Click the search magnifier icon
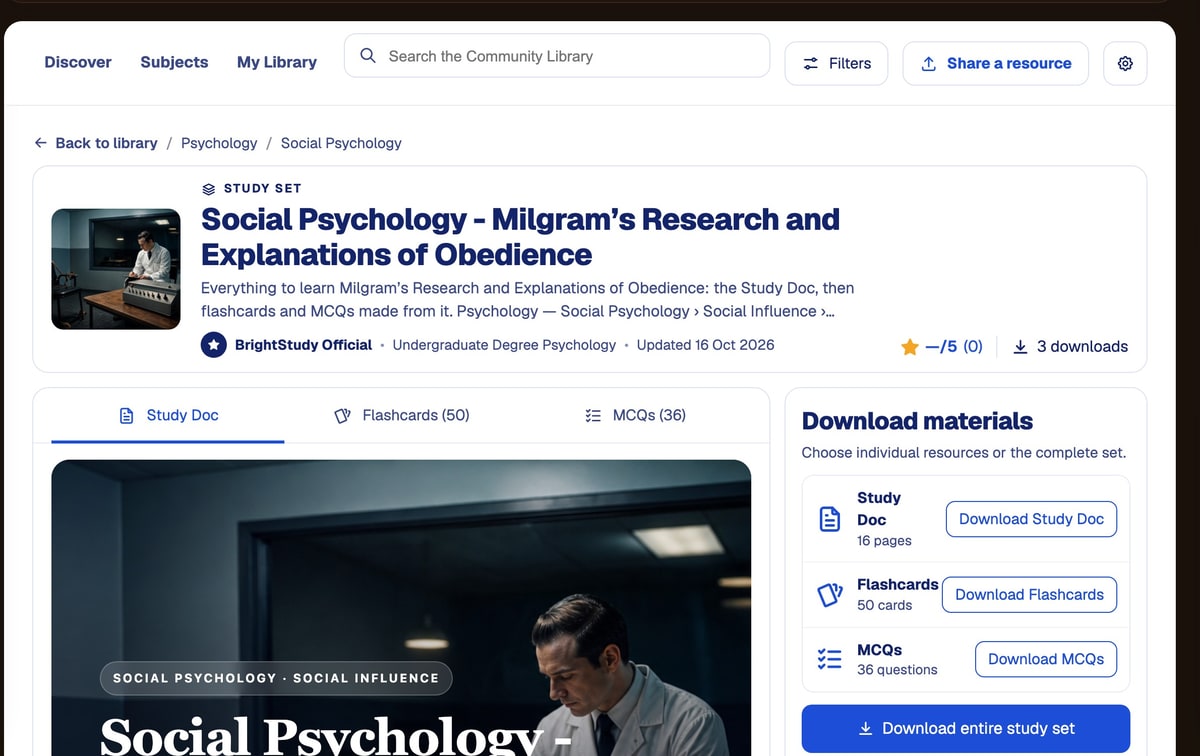 (x=368, y=56)
